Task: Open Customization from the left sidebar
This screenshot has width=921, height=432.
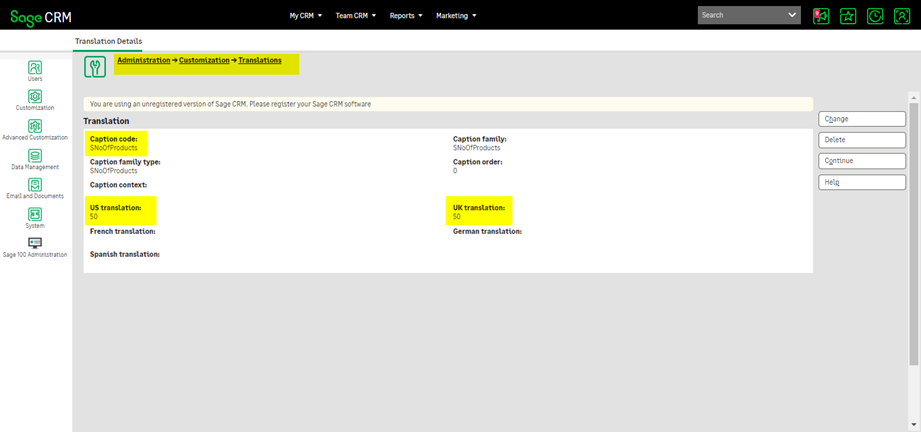Action: 35,97
